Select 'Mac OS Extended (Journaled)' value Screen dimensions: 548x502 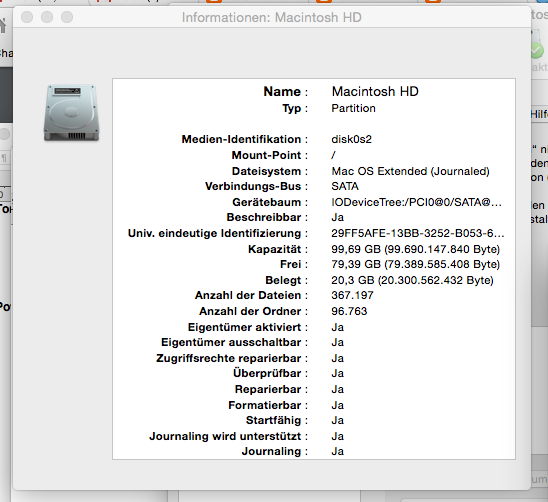[410, 171]
